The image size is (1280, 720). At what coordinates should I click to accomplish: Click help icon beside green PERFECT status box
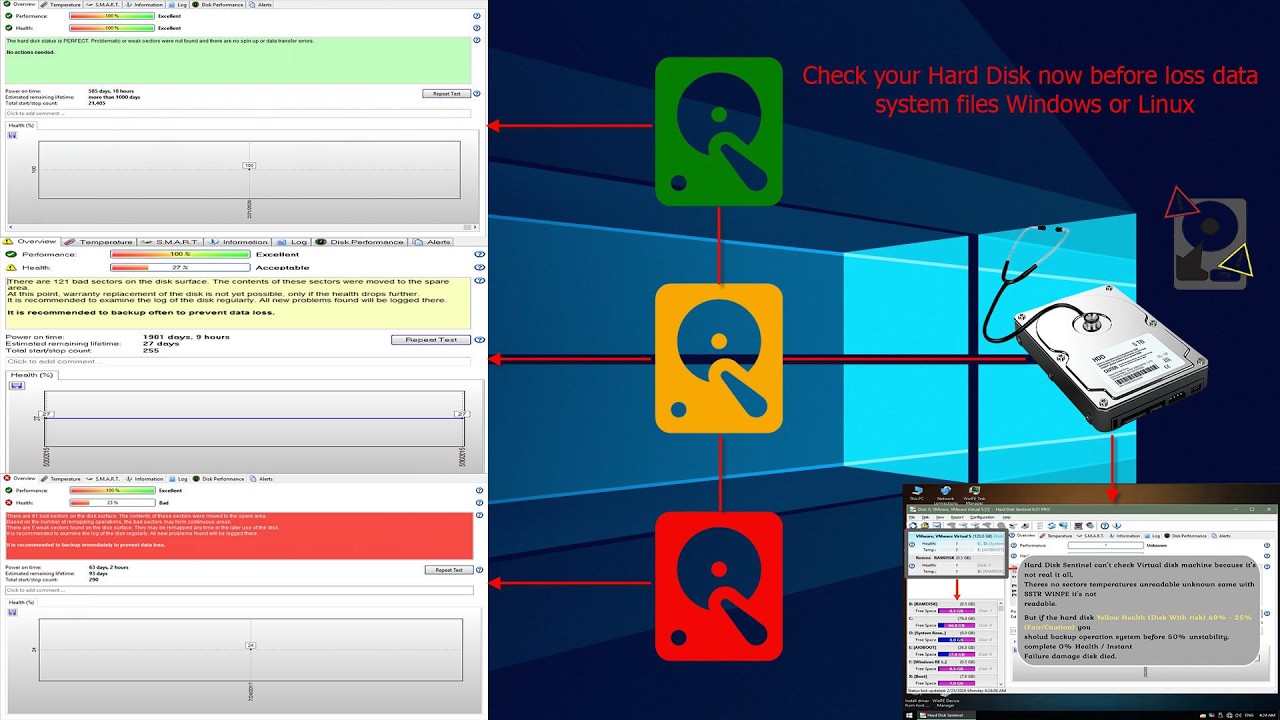pos(476,41)
